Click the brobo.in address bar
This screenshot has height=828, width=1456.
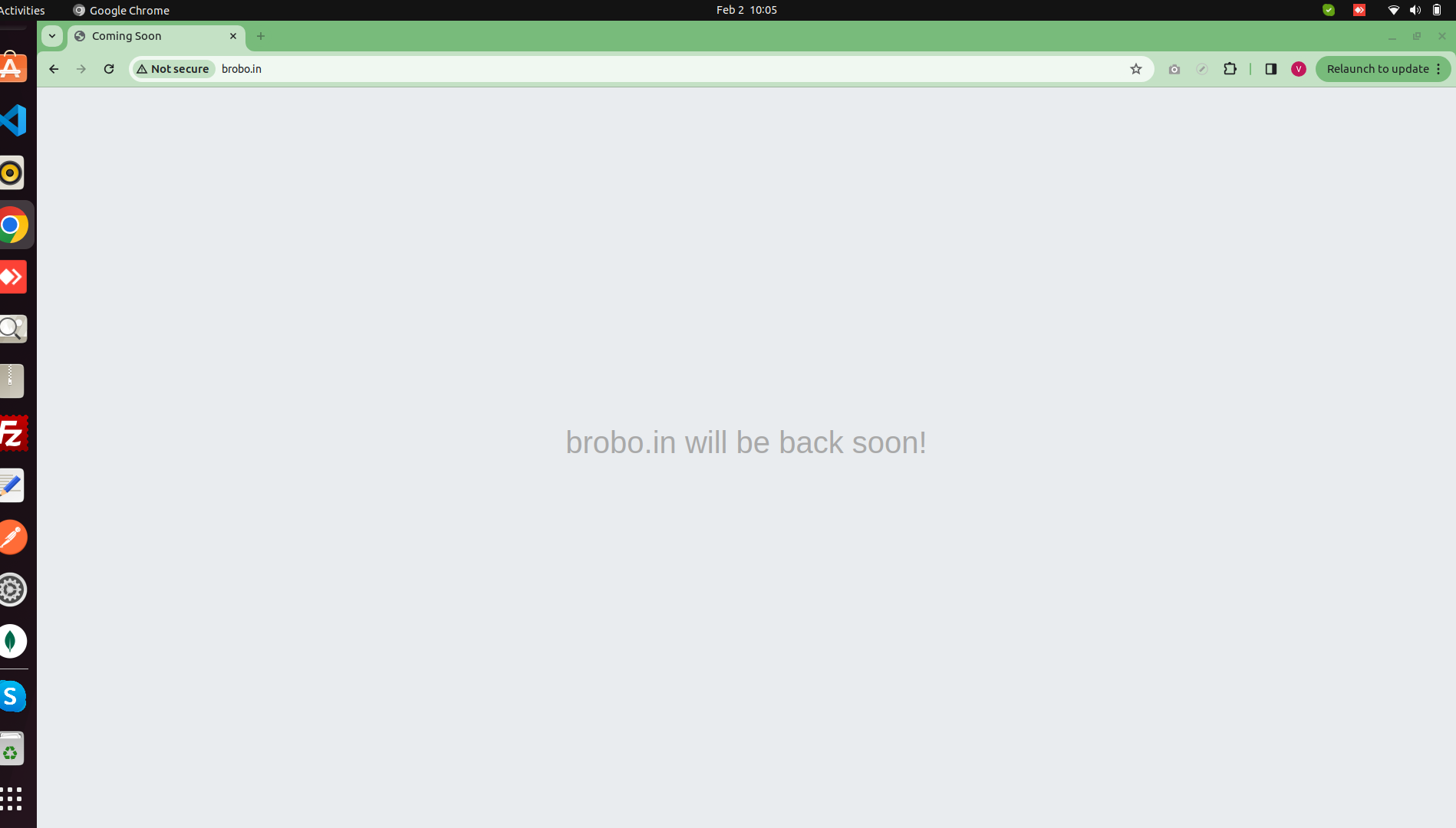667,69
